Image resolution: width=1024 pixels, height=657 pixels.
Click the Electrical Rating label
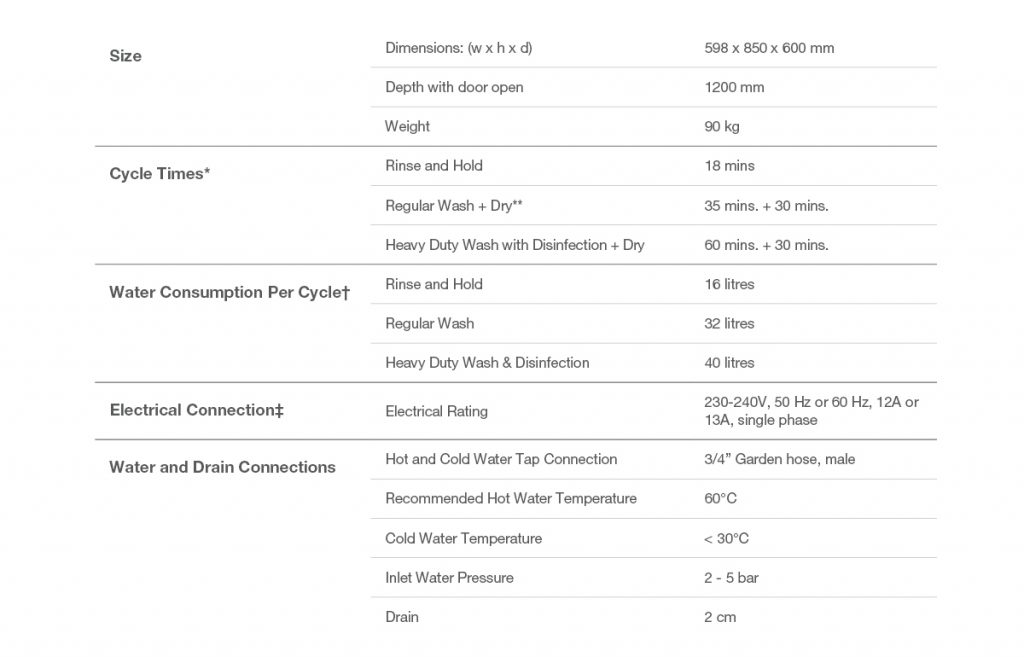tap(437, 411)
